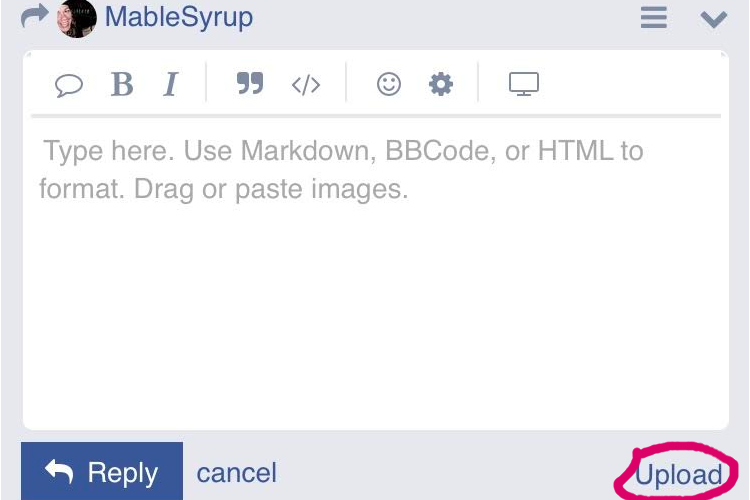Click the curved arrow inside Reply button
The width and height of the screenshot is (750, 500).
[x=59, y=471]
